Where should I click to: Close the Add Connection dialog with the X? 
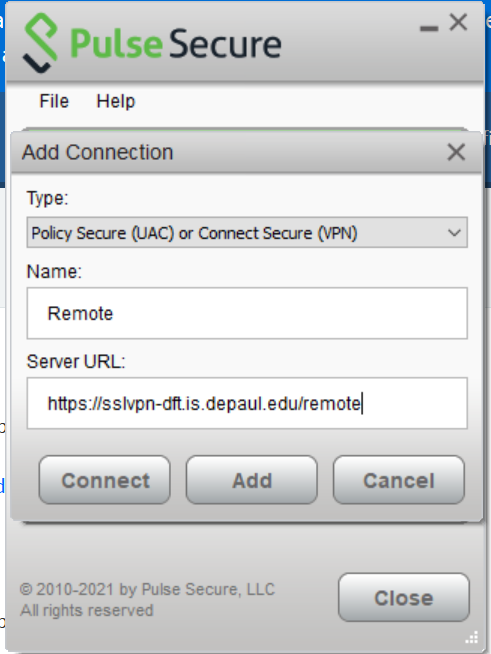(456, 152)
